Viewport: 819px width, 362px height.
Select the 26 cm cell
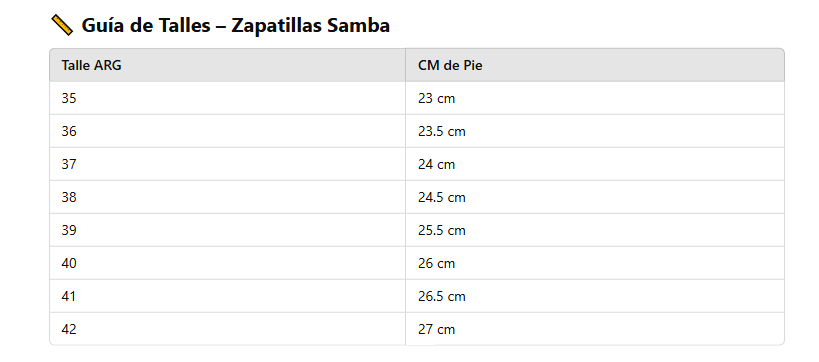click(x=595, y=263)
